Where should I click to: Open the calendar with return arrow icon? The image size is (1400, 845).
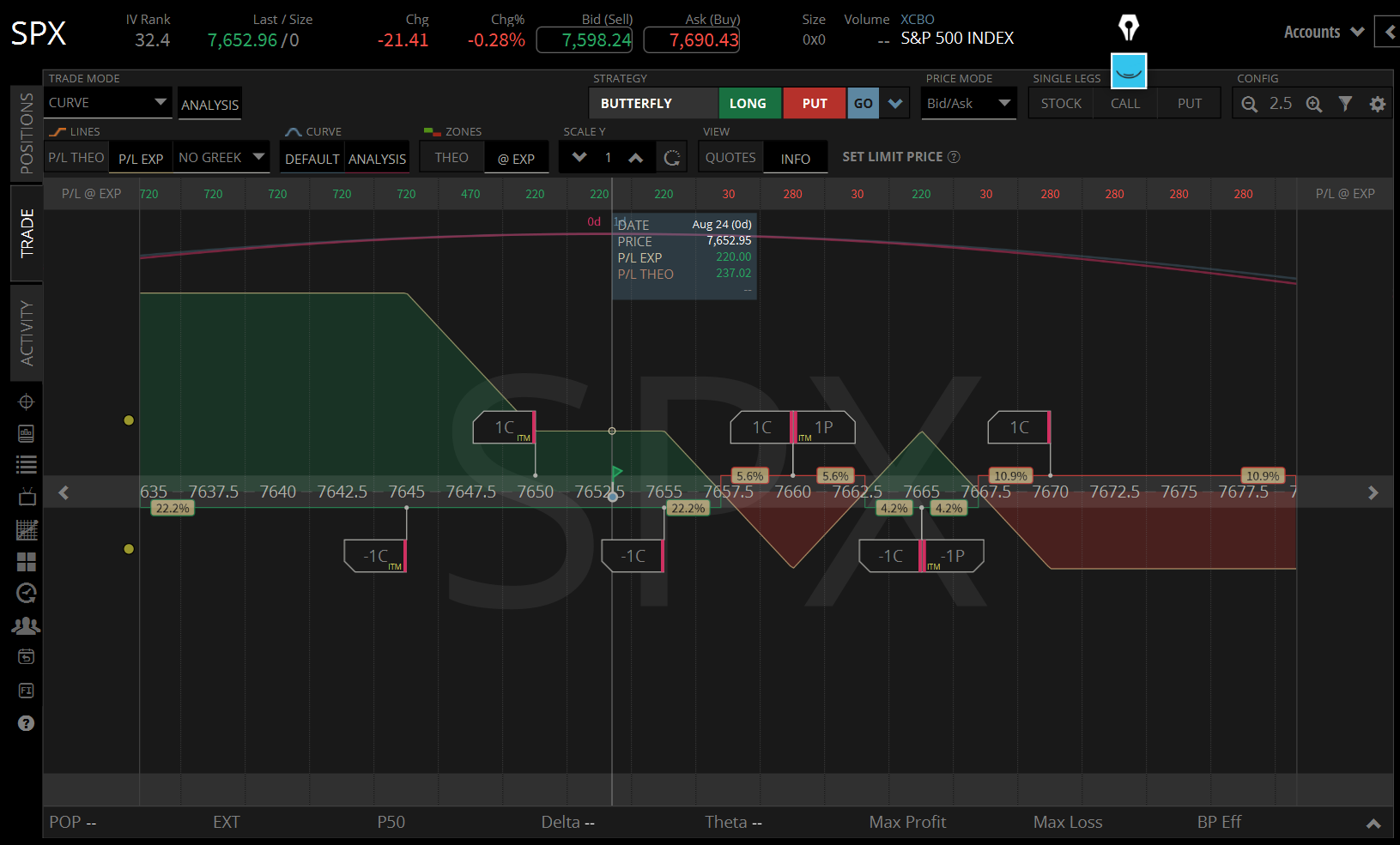[x=26, y=657]
